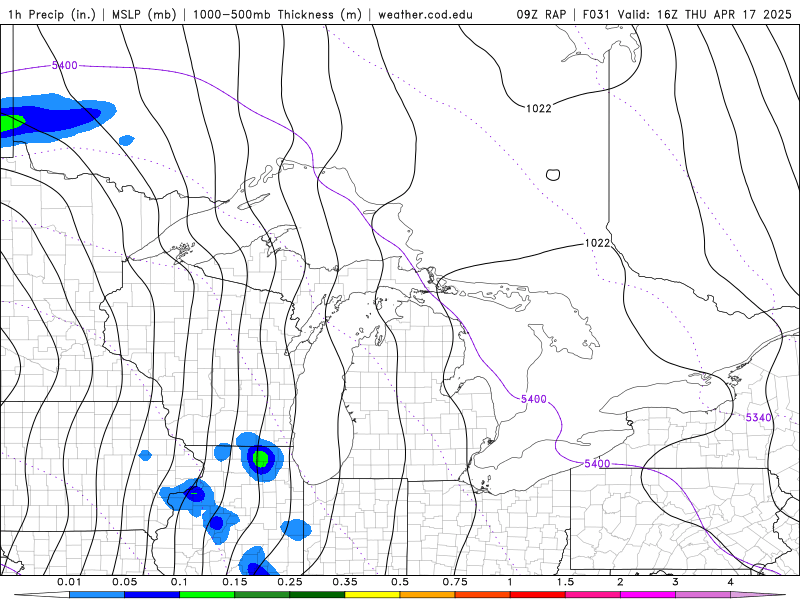Select the dark green 0.25 legend swatch

click(x=317, y=594)
